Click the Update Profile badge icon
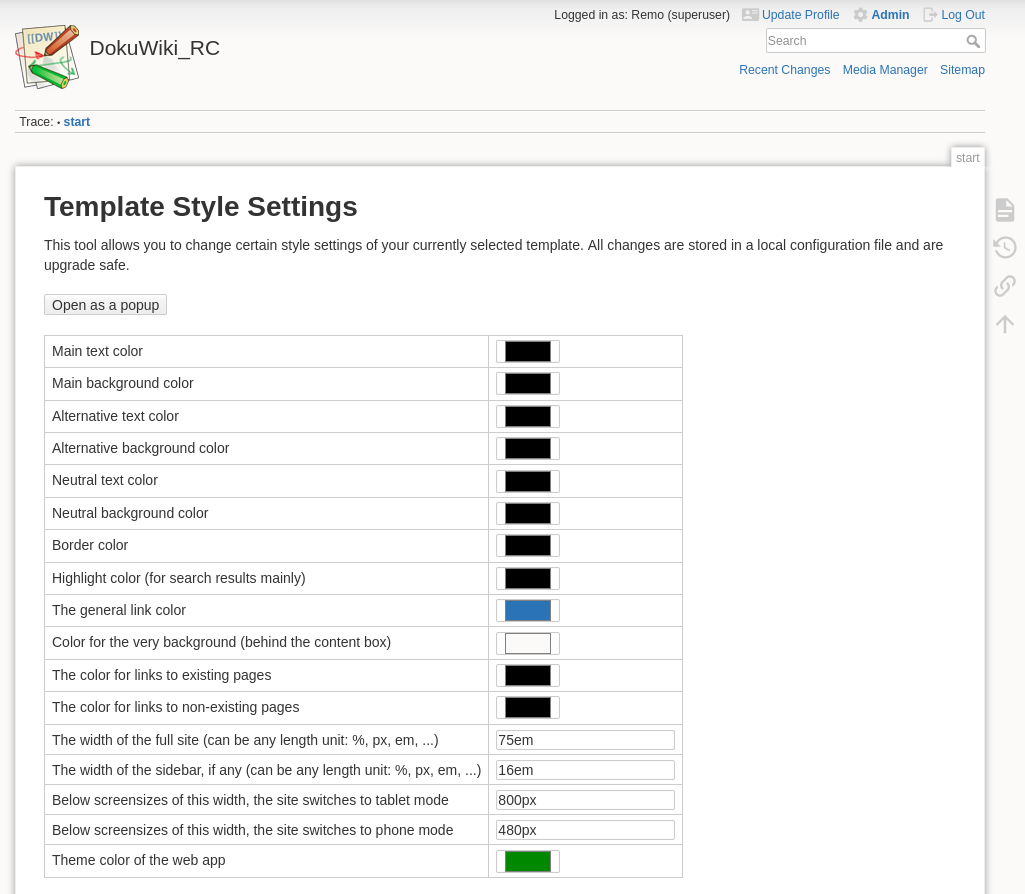The height and width of the screenshot is (894, 1025). coord(751,15)
